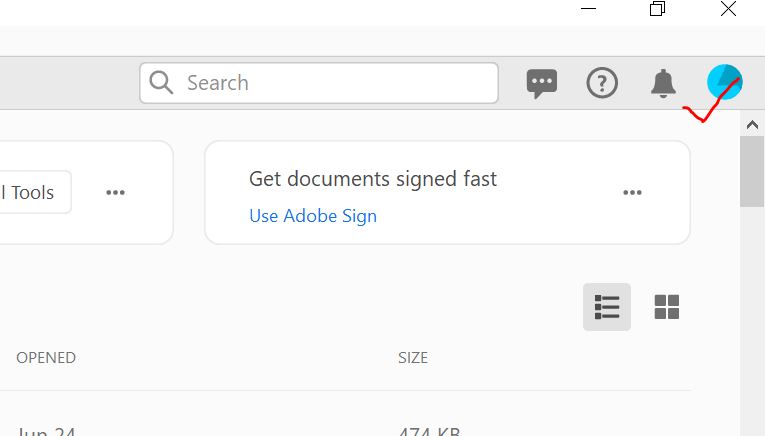Click the scrollbar up arrow
This screenshot has height=436, width=765.
[752, 123]
